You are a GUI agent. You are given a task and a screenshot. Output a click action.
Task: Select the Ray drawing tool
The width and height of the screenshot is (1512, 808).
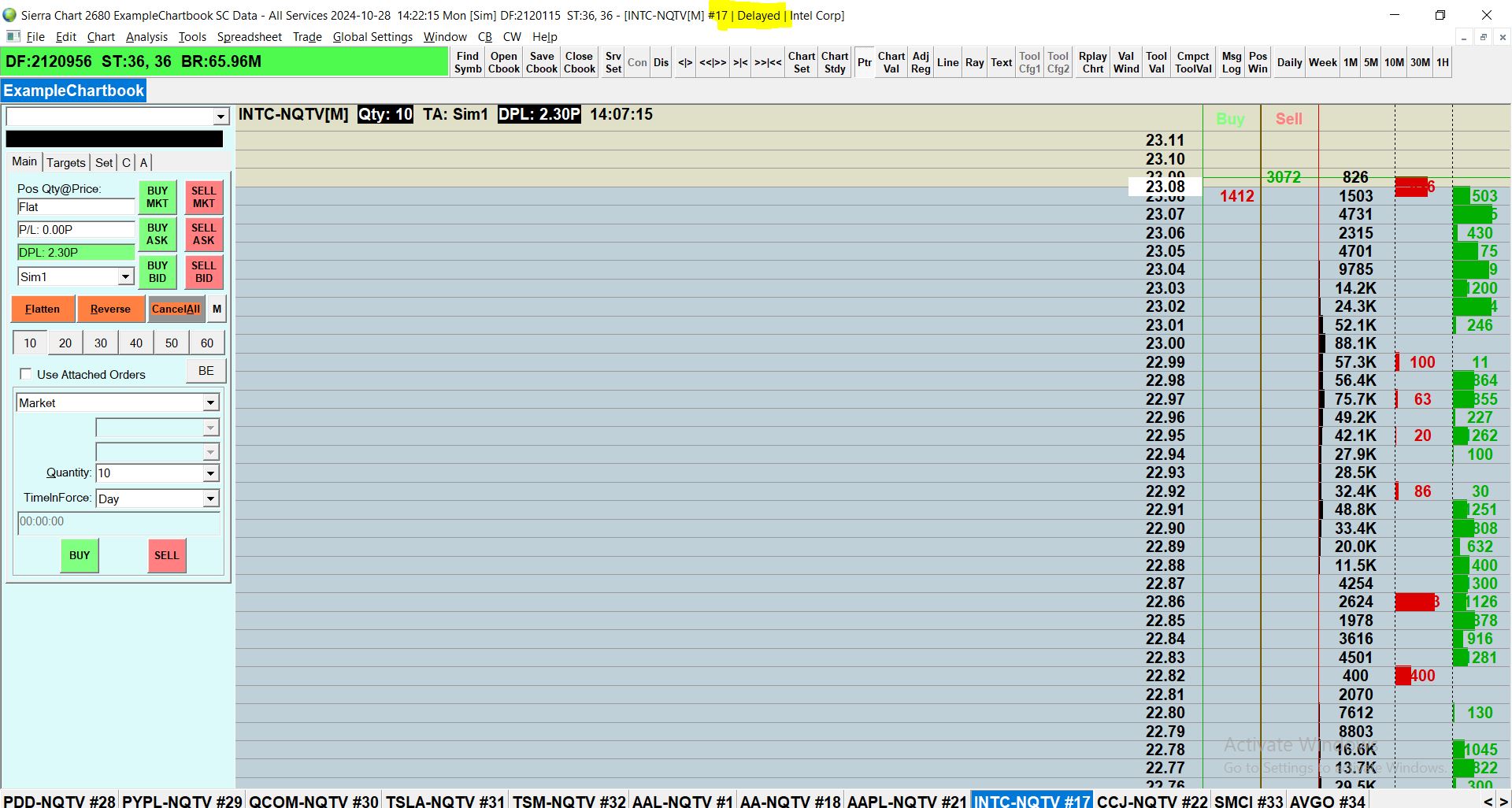[x=975, y=62]
